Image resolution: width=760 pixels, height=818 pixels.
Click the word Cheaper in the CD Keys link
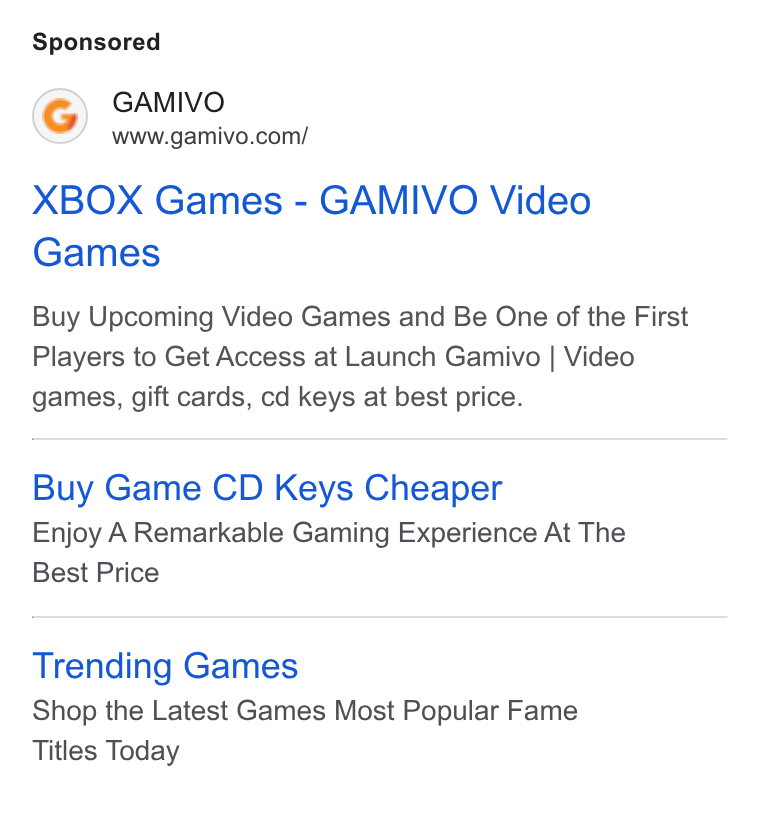pyautogui.click(x=433, y=488)
